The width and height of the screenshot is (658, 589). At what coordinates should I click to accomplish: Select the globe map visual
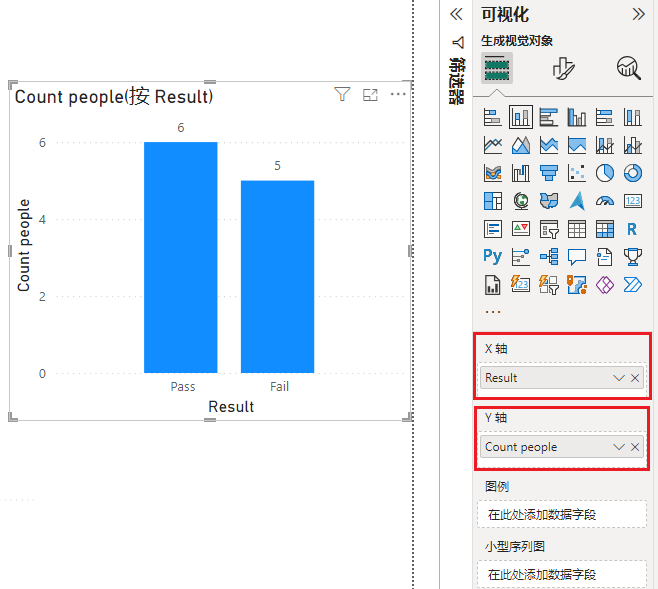[521, 201]
